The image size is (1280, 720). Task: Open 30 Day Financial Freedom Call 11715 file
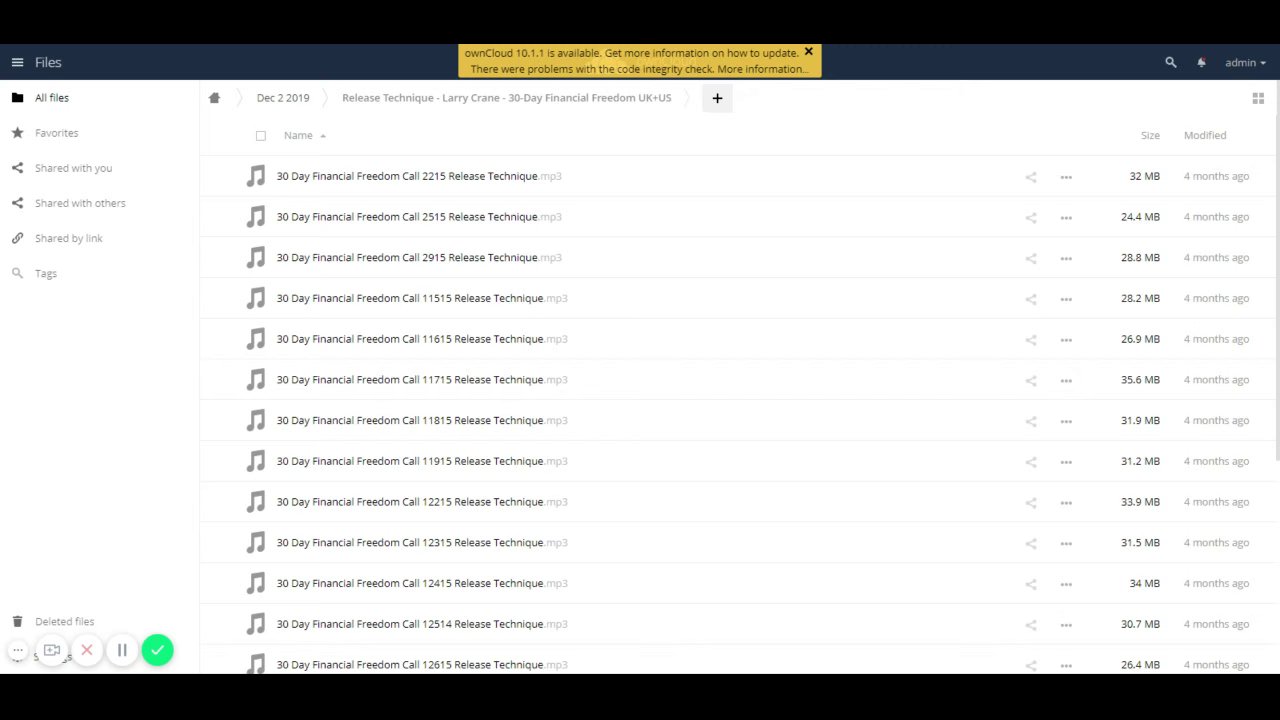click(422, 380)
